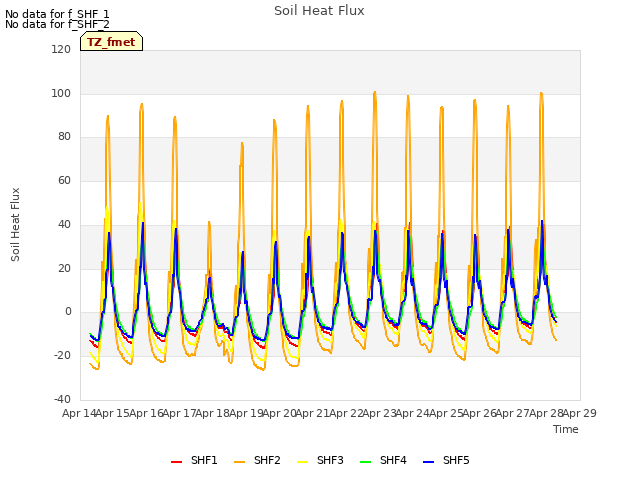Image resolution: width=640 pixels, height=480 pixels.
Task: Click the y-axis label 20
Action: 64,269
